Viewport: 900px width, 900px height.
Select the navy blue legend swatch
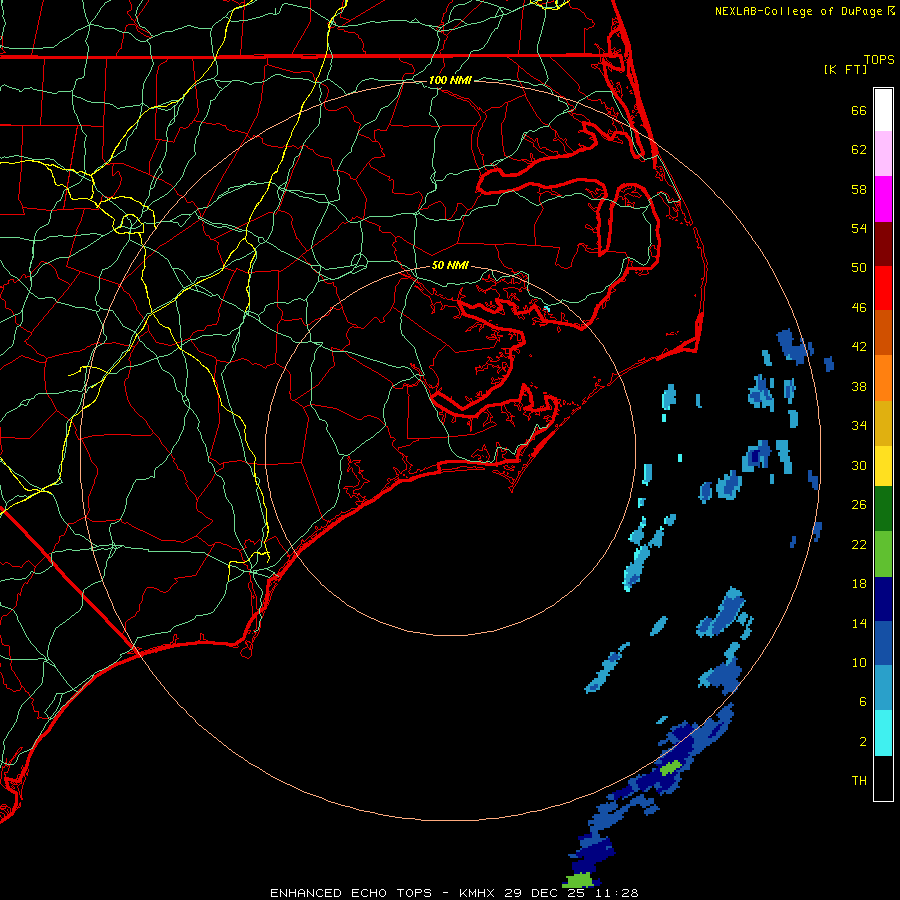point(883,599)
